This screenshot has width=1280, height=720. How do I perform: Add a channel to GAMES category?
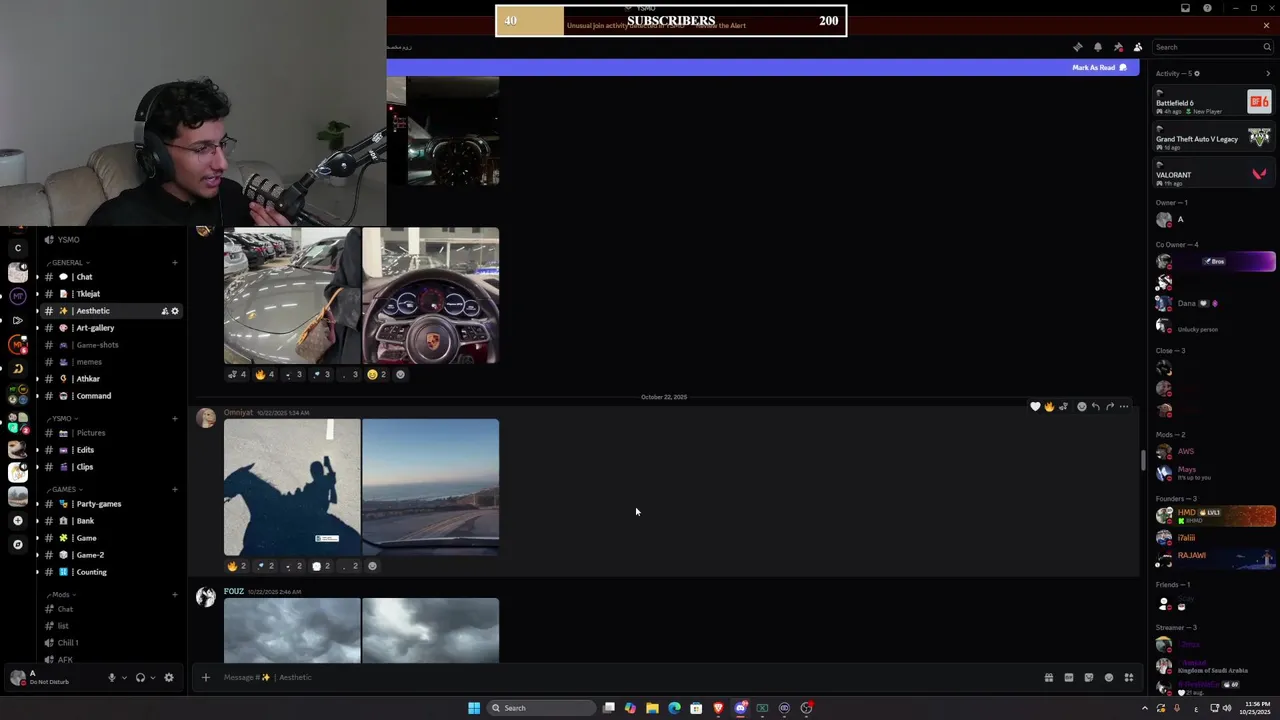[175, 490]
